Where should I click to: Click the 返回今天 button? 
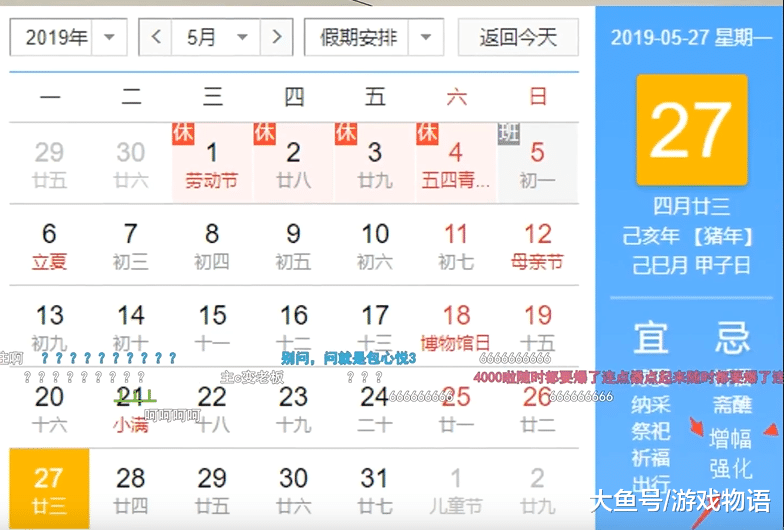518,37
